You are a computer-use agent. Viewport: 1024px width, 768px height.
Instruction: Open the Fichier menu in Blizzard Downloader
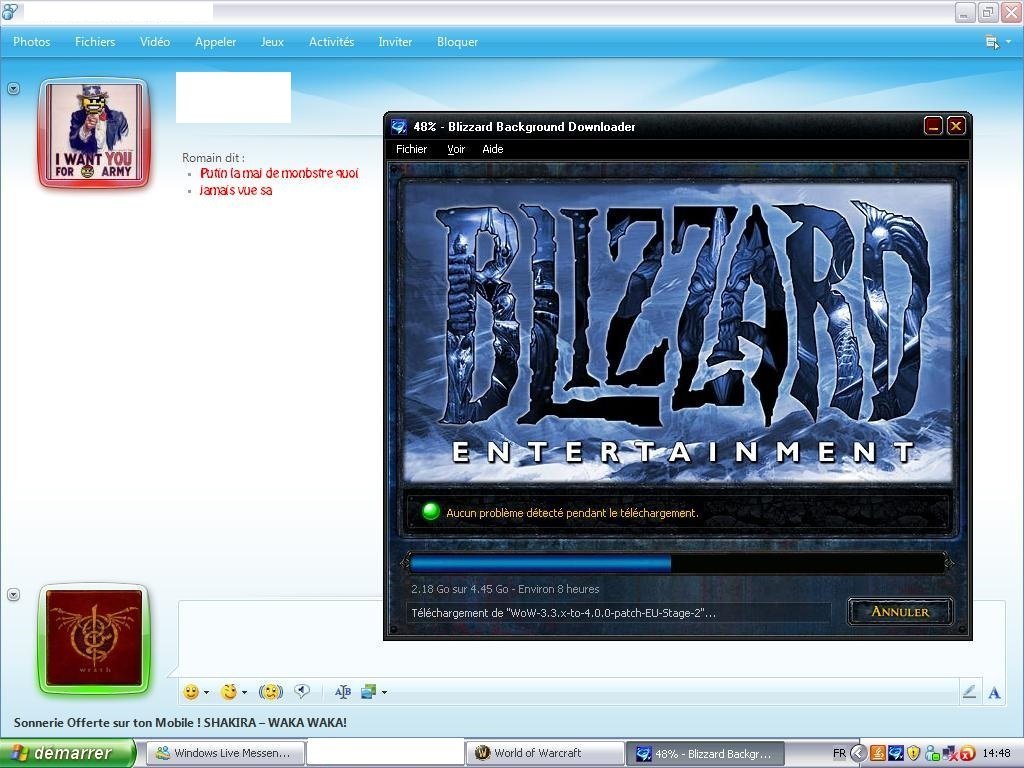411,149
